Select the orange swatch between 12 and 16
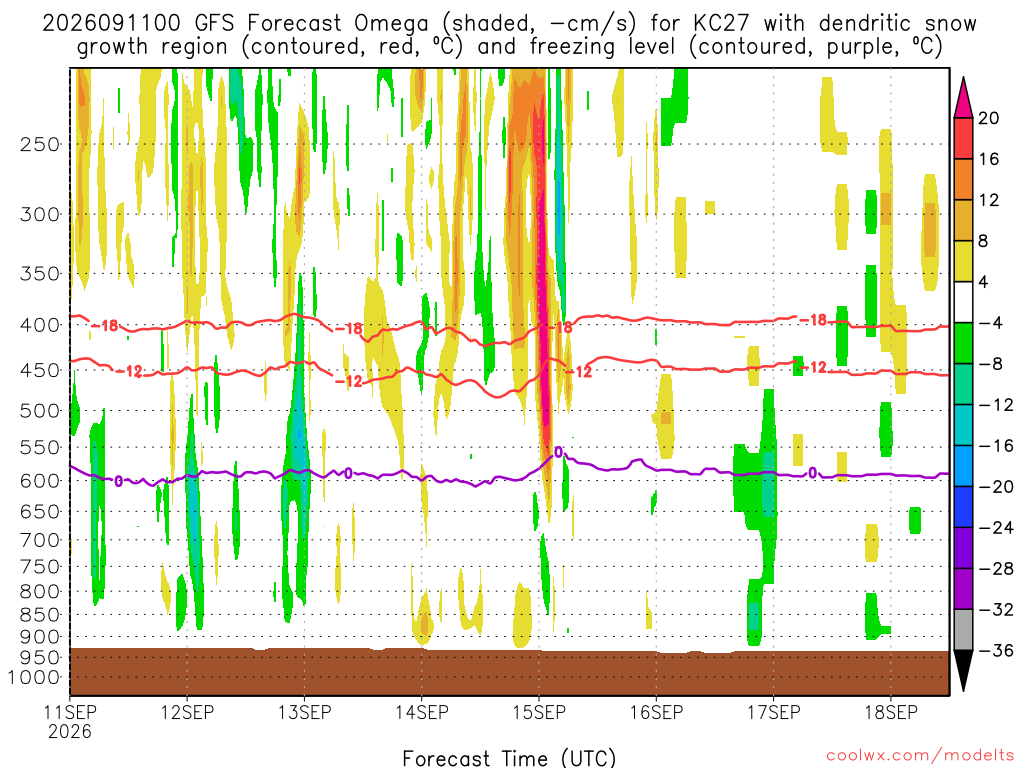Viewport: 1024px width, 768px height. click(x=963, y=180)
